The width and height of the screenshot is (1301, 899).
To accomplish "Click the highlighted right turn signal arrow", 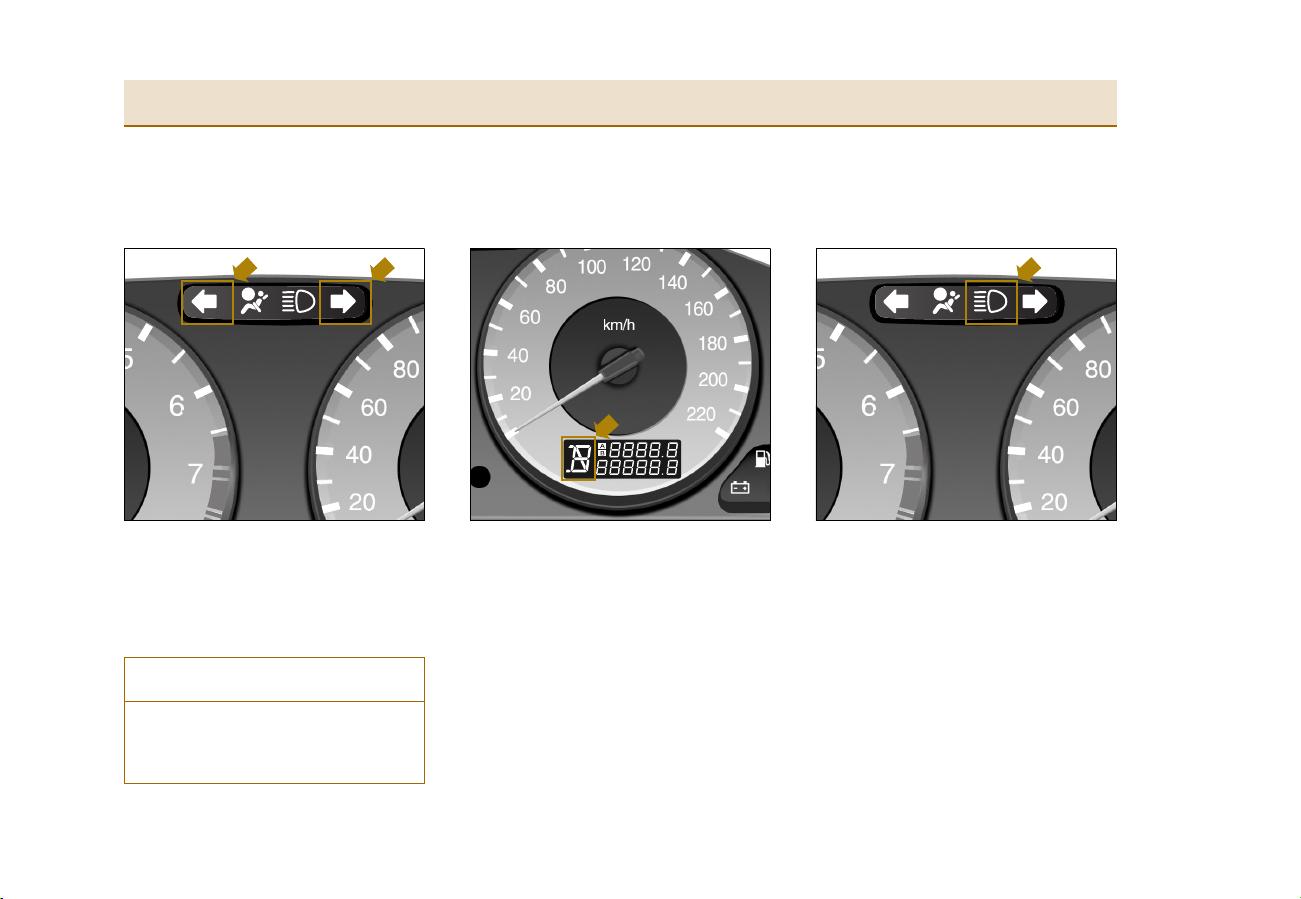I will point(345,302).
